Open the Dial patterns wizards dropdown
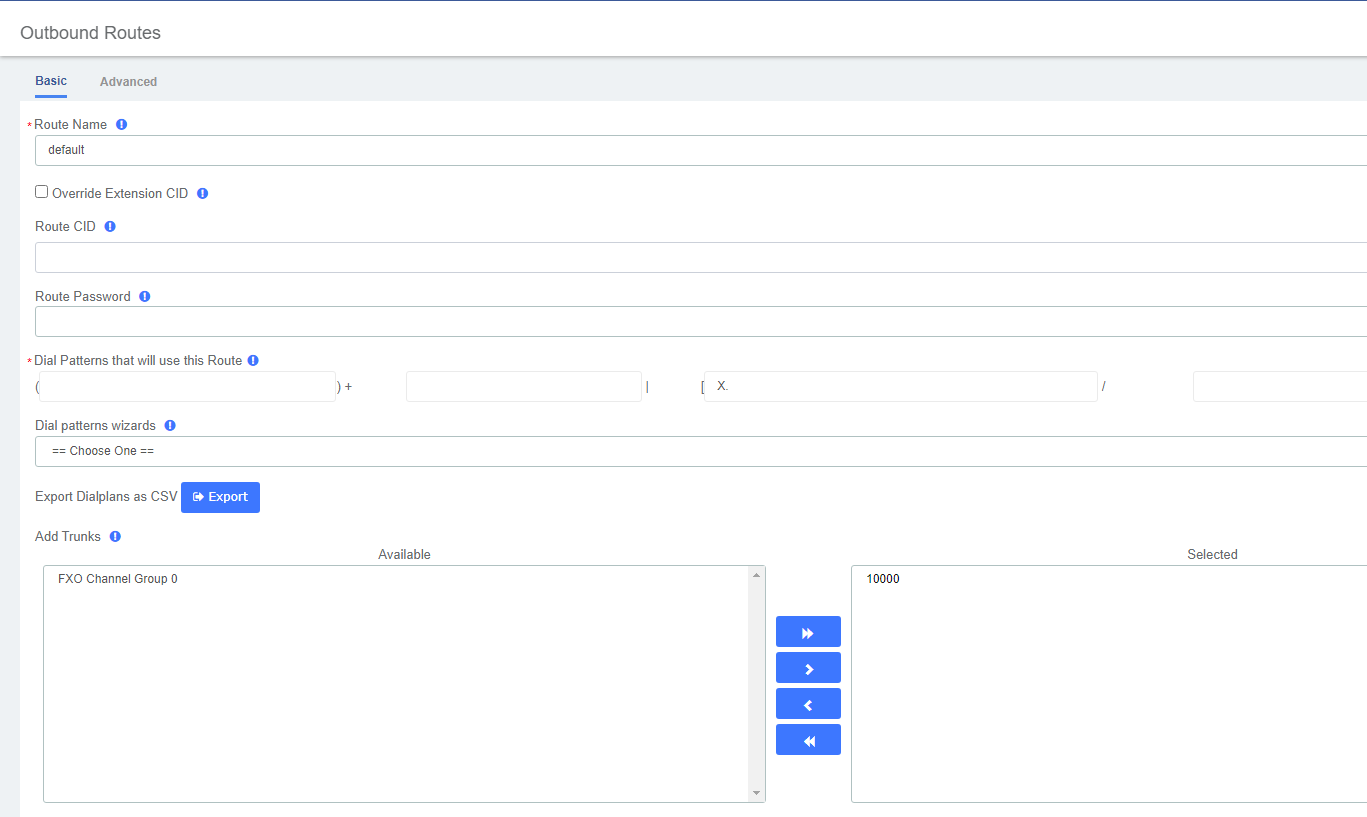 [x=701, y=451]
